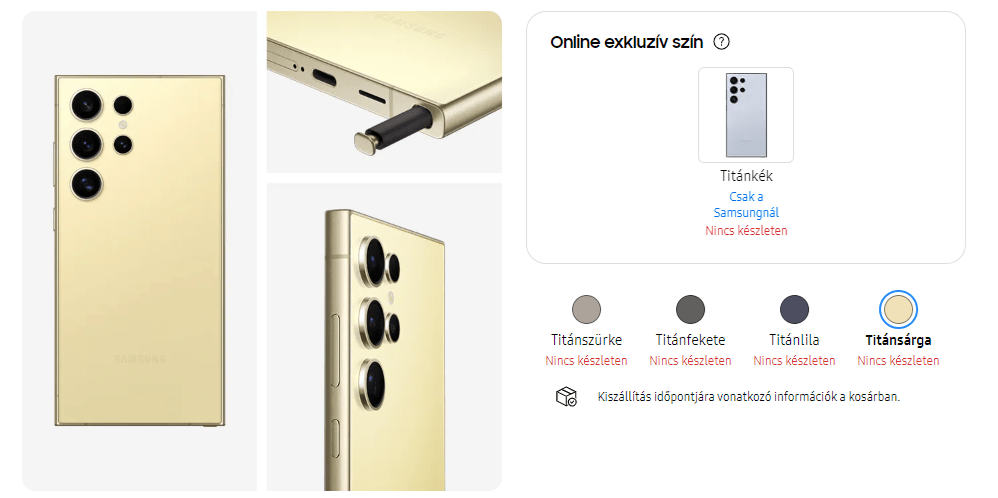Select the Titánszürke color swatch

click(586, 309)
